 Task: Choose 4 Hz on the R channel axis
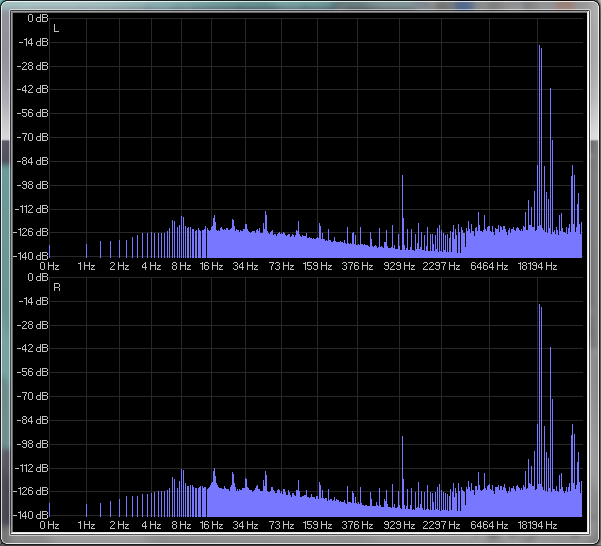pos(151,525)
